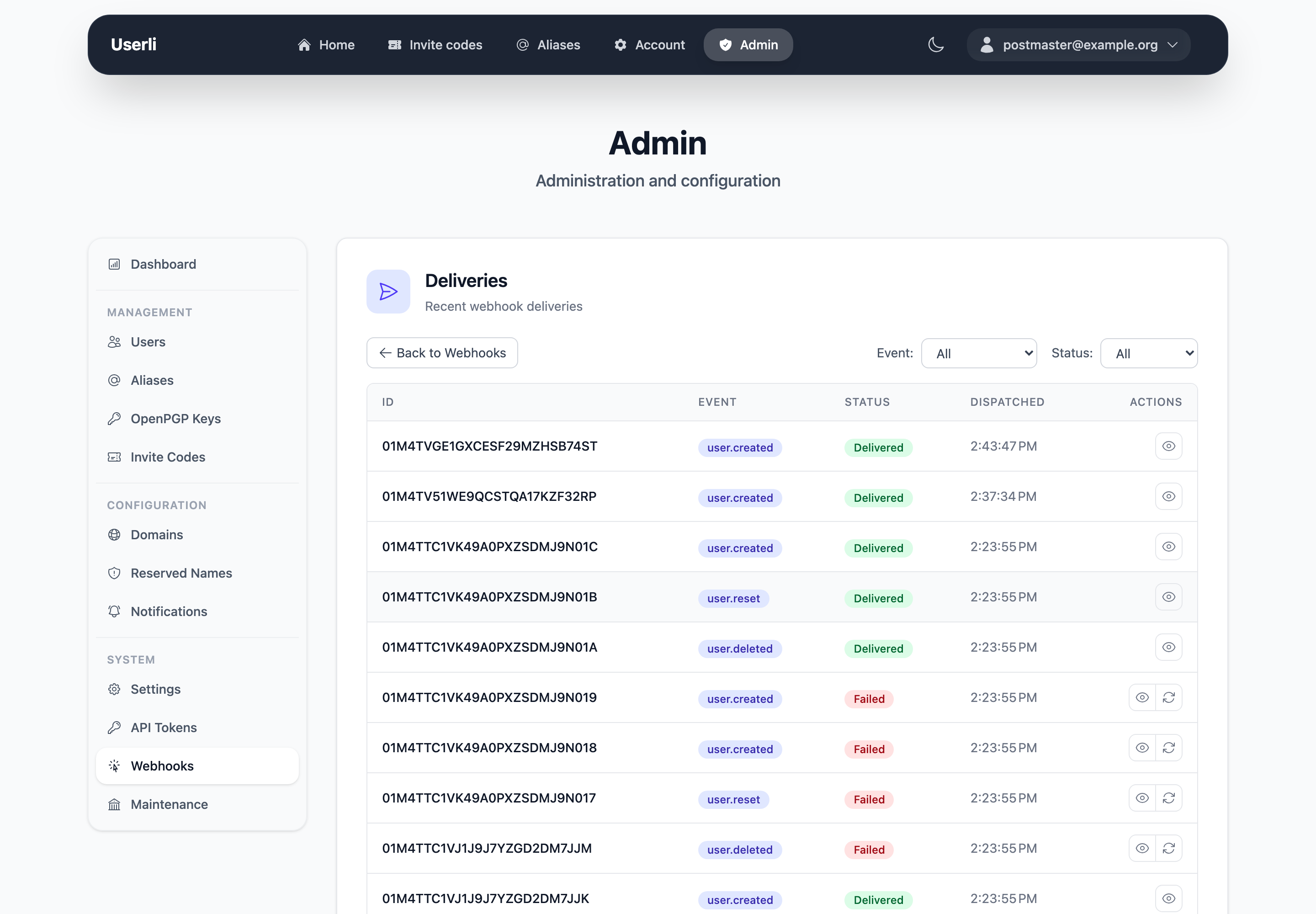
Task: Open API Tokens in the sidebar
Action: tap(197, 728)
